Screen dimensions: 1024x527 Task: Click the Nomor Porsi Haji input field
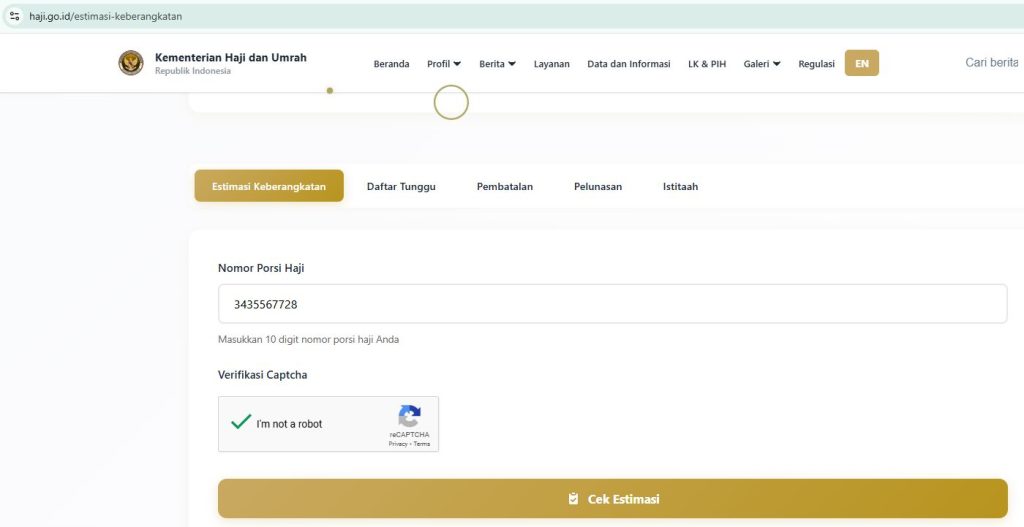612,304
